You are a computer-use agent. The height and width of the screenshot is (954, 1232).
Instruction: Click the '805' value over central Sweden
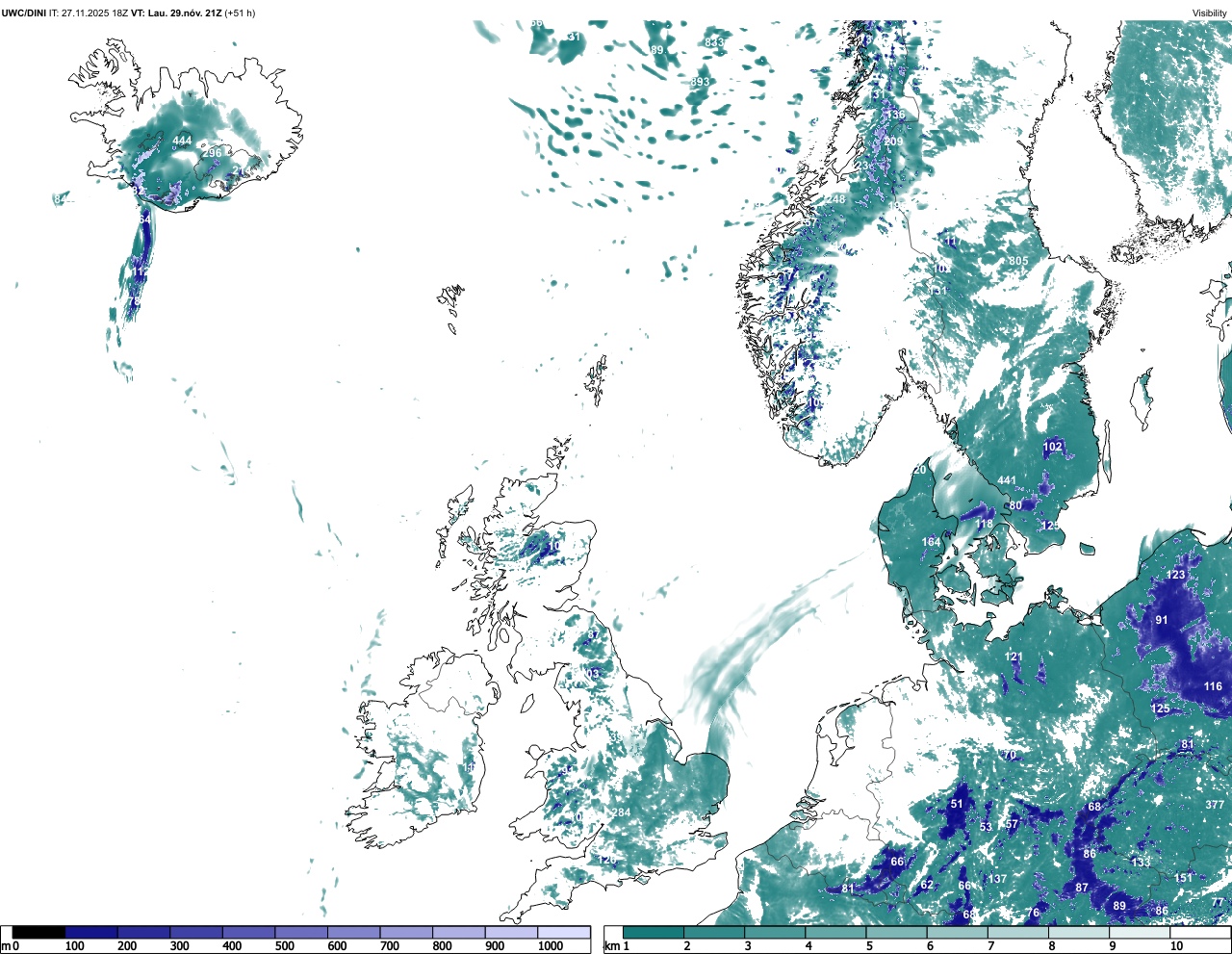tap(1018, 261)
